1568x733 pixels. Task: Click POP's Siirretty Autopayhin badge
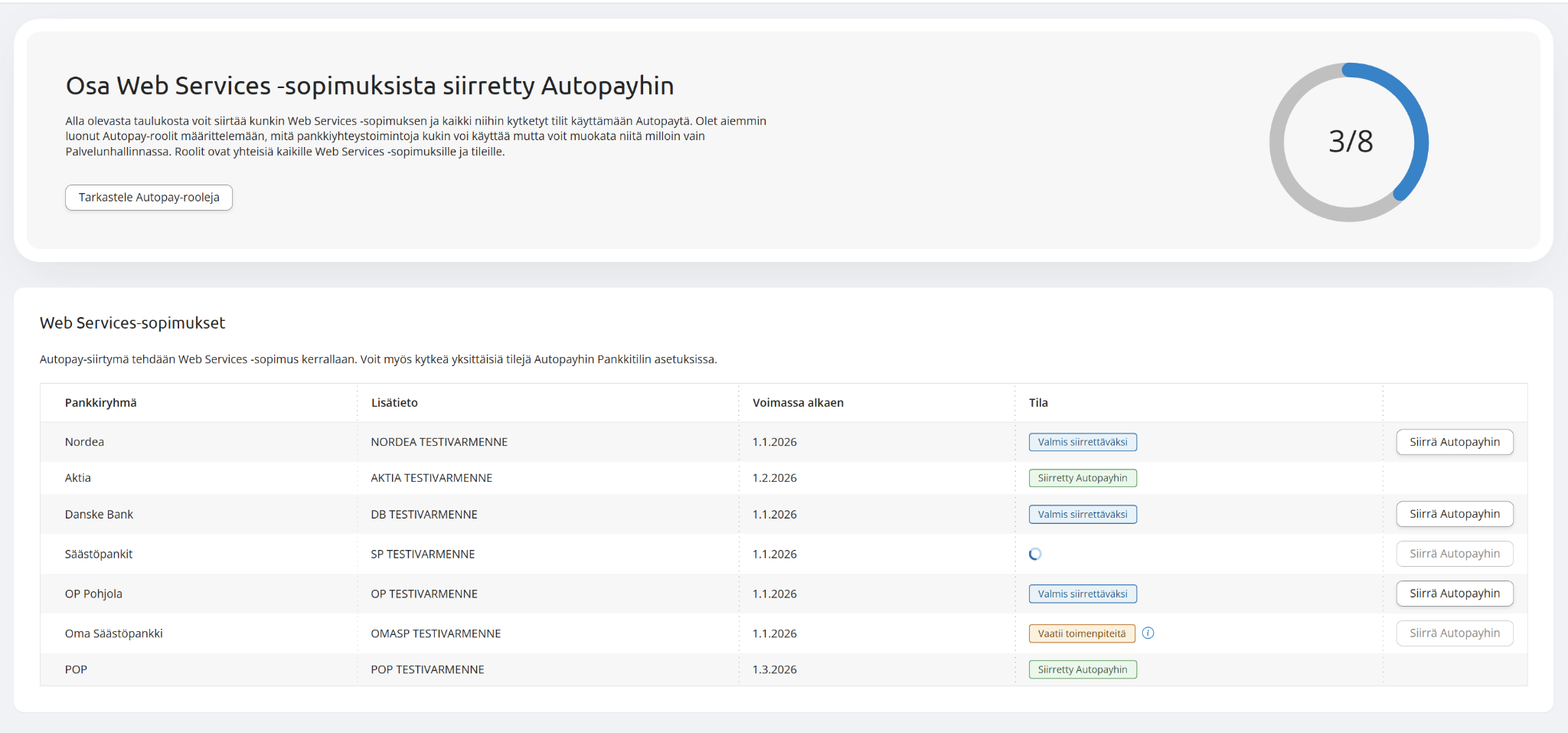pos(1082,669)
